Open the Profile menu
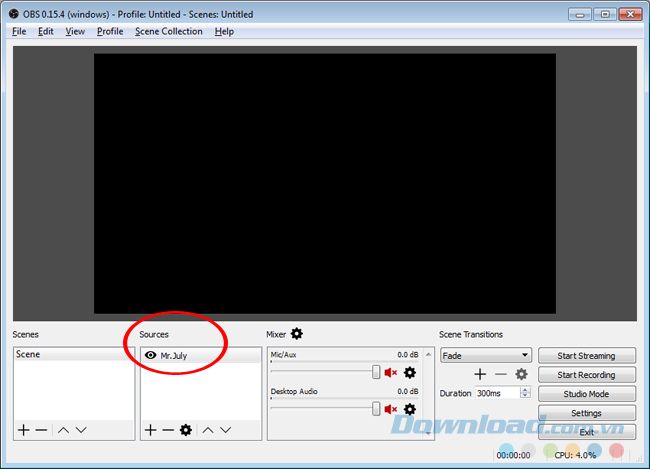Image resolution: width=650 pixels, height=469 pixels. coord(110,32)
